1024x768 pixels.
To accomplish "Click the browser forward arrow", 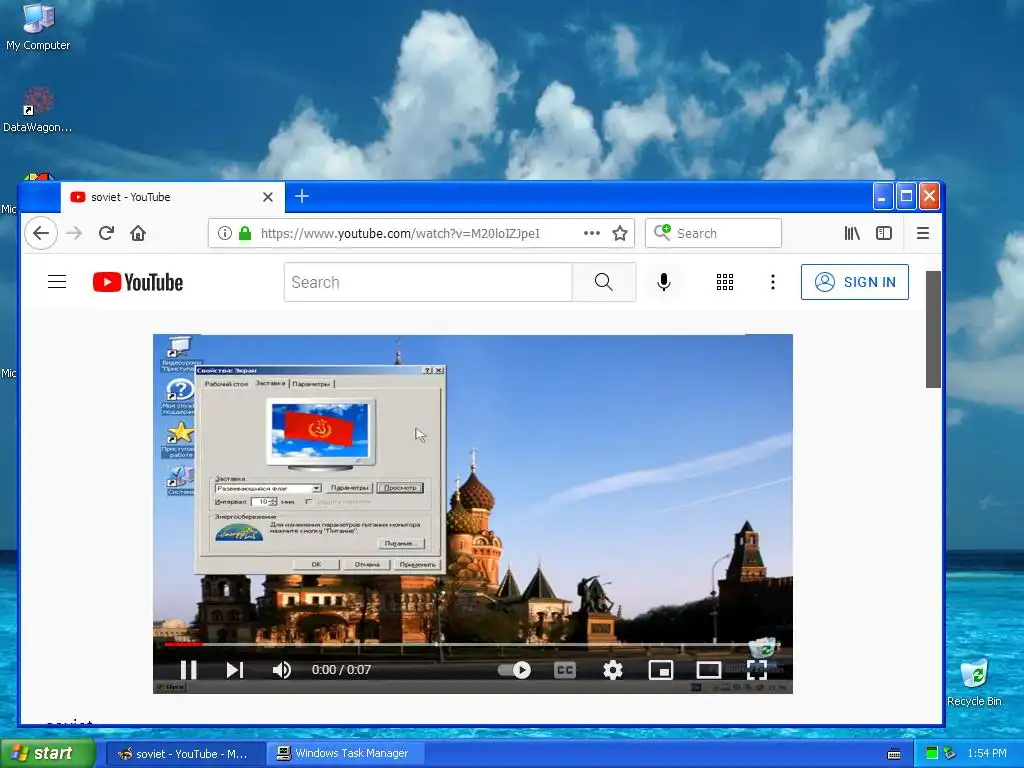I will coord(74,233).
